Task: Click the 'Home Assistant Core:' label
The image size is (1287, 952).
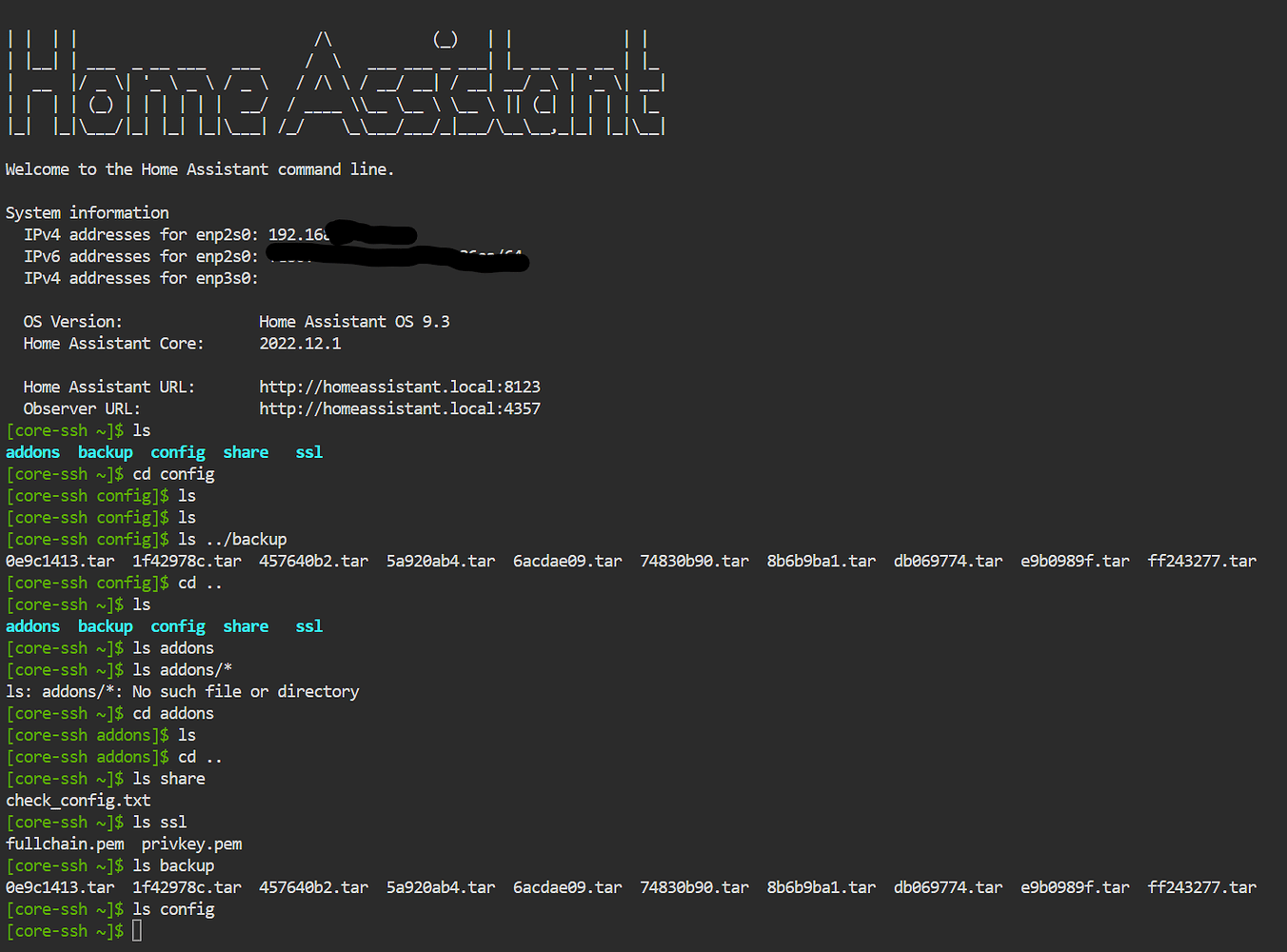Action: click(114, 344)
